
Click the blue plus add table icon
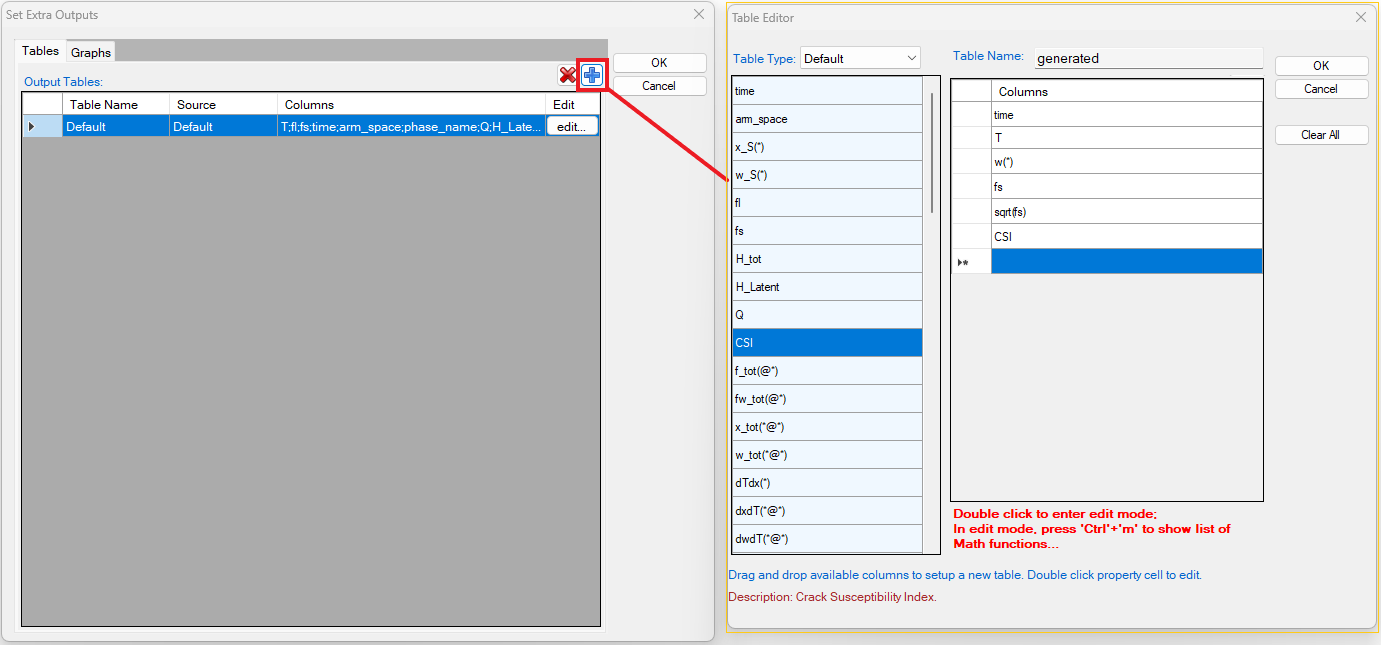pyautogui.click(x=592, y=75)
